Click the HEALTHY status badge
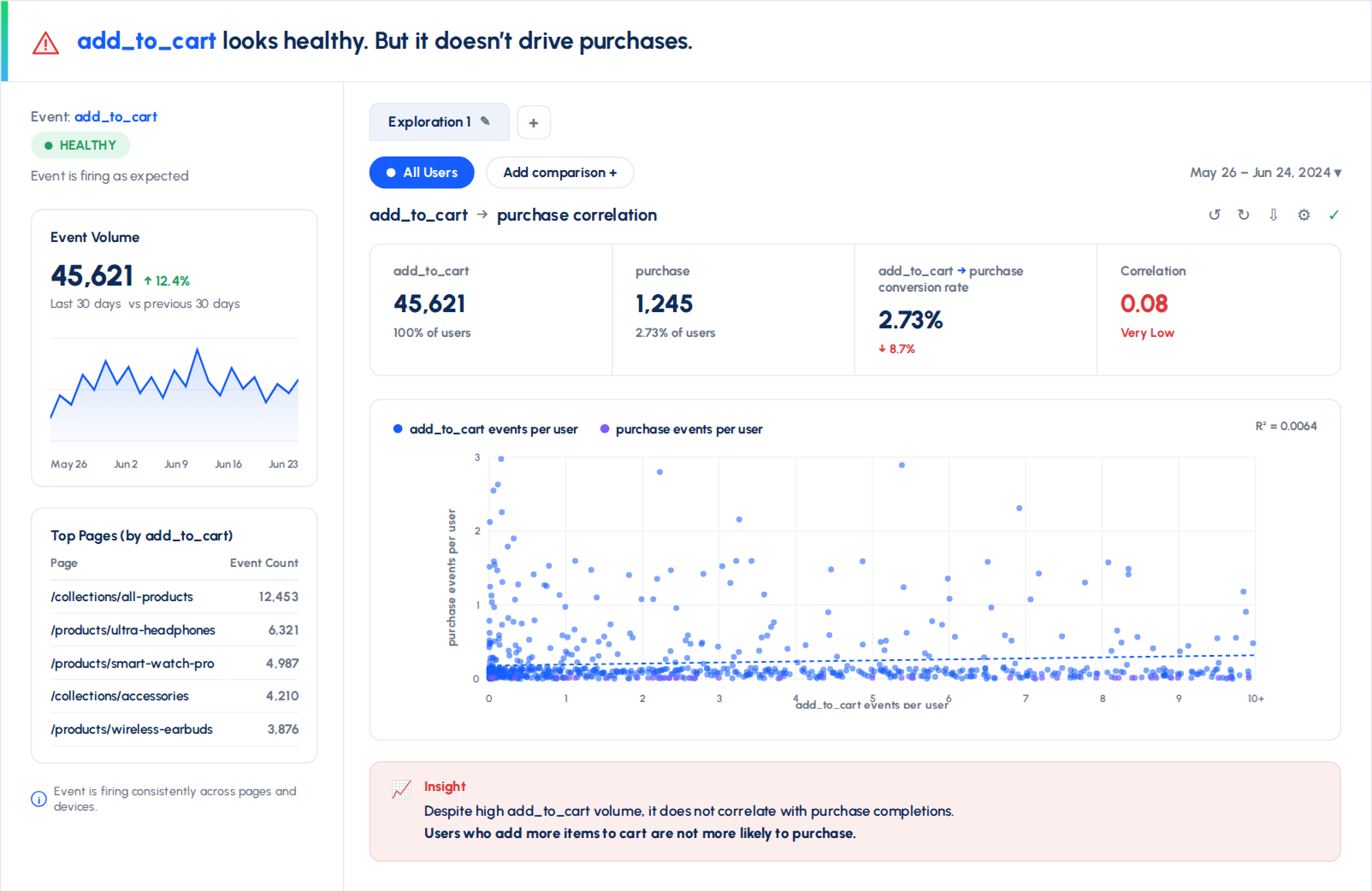This screenshot has height=891, width=1372. pyautogui.click(x=80, y=145)
